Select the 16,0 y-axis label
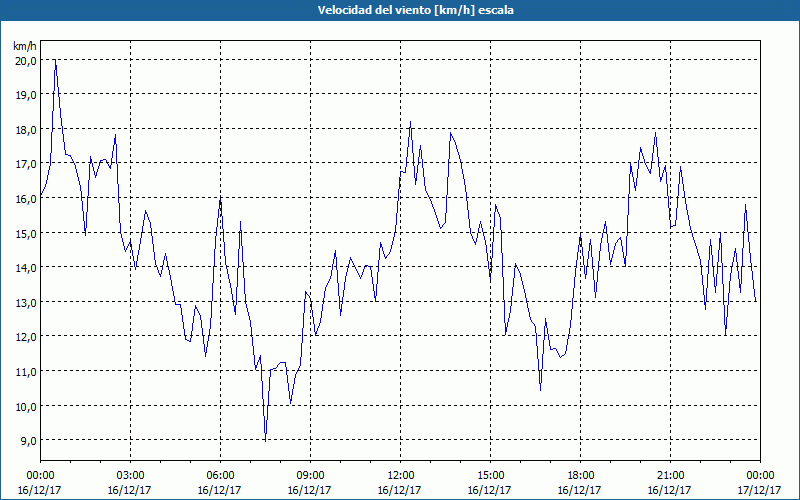Screen dimensions: 800x500 click(x=26, y=199)
